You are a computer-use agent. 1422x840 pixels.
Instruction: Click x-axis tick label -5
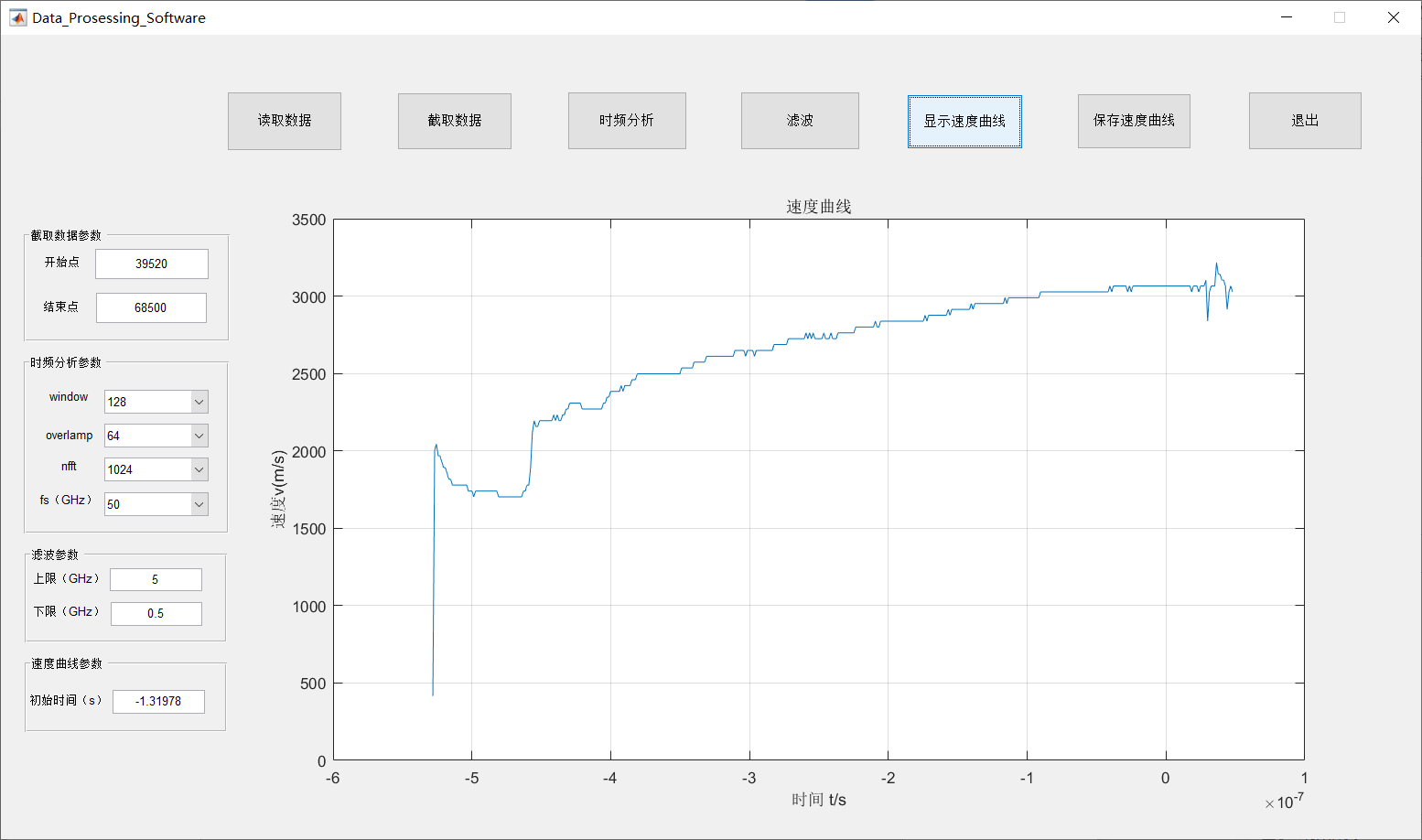(x=471, y=778)
